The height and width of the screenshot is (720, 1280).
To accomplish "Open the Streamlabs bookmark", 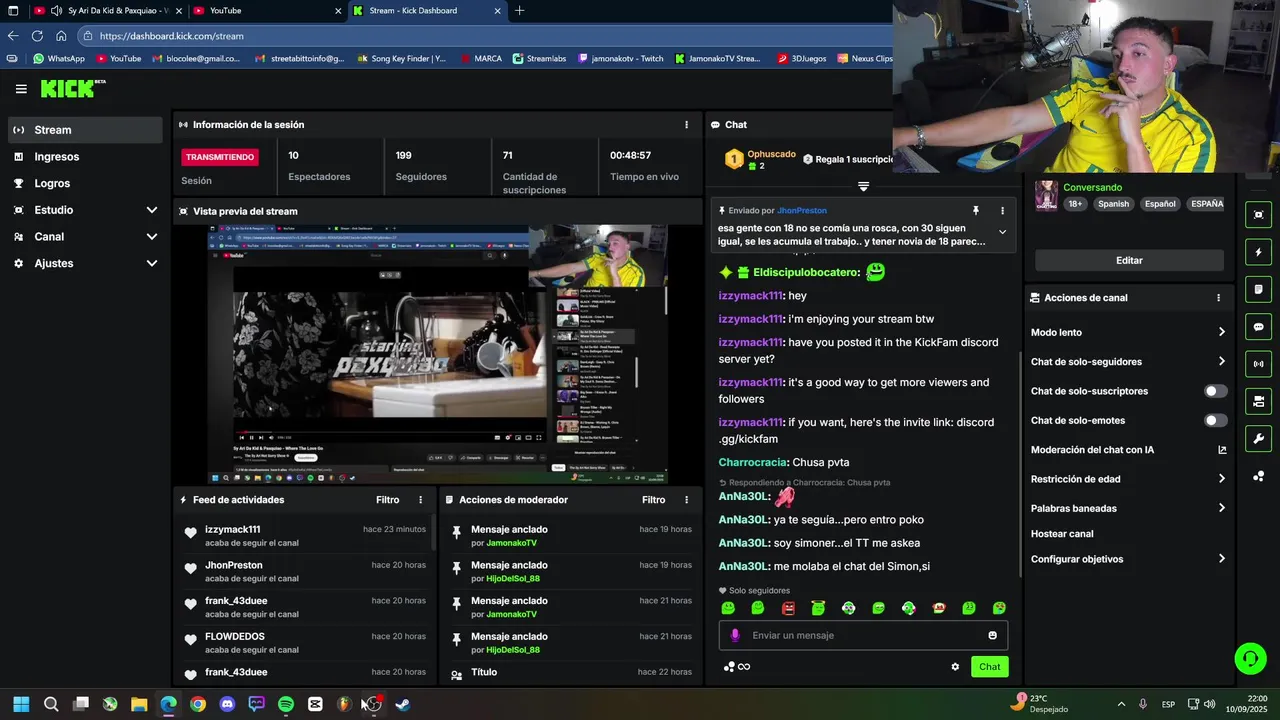I will tap(540, 59).
